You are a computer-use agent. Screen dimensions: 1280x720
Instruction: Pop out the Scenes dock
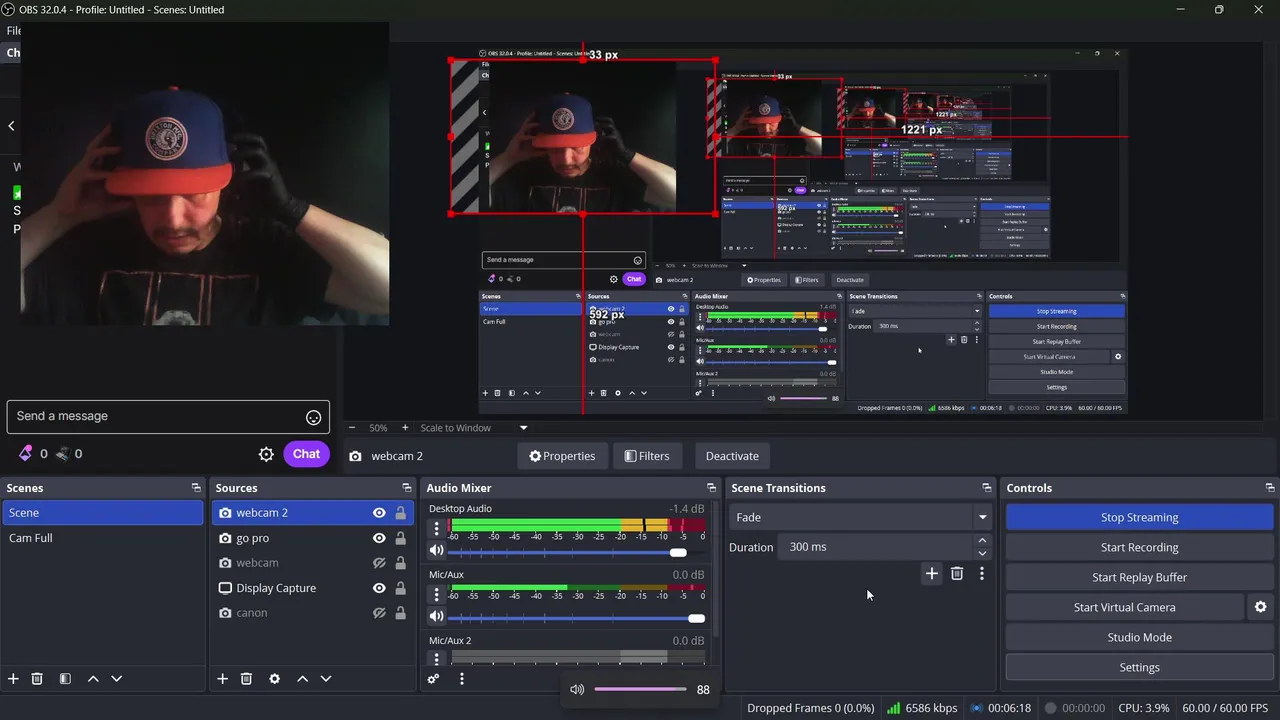click(196, 488)
